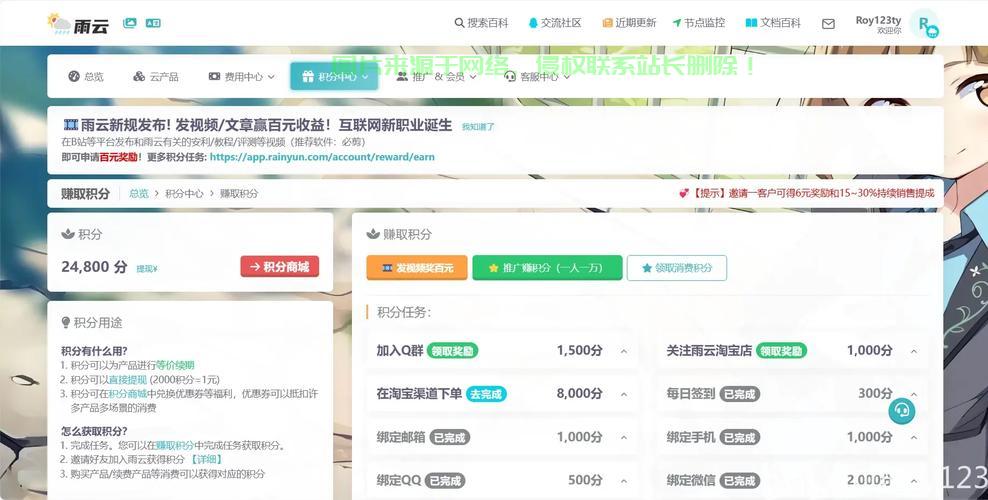Image resolution: width=988 pixels, height=500 pixels.
Task: Click 推广赚积分 (一人一万) green button
Action: coord(547,268)
